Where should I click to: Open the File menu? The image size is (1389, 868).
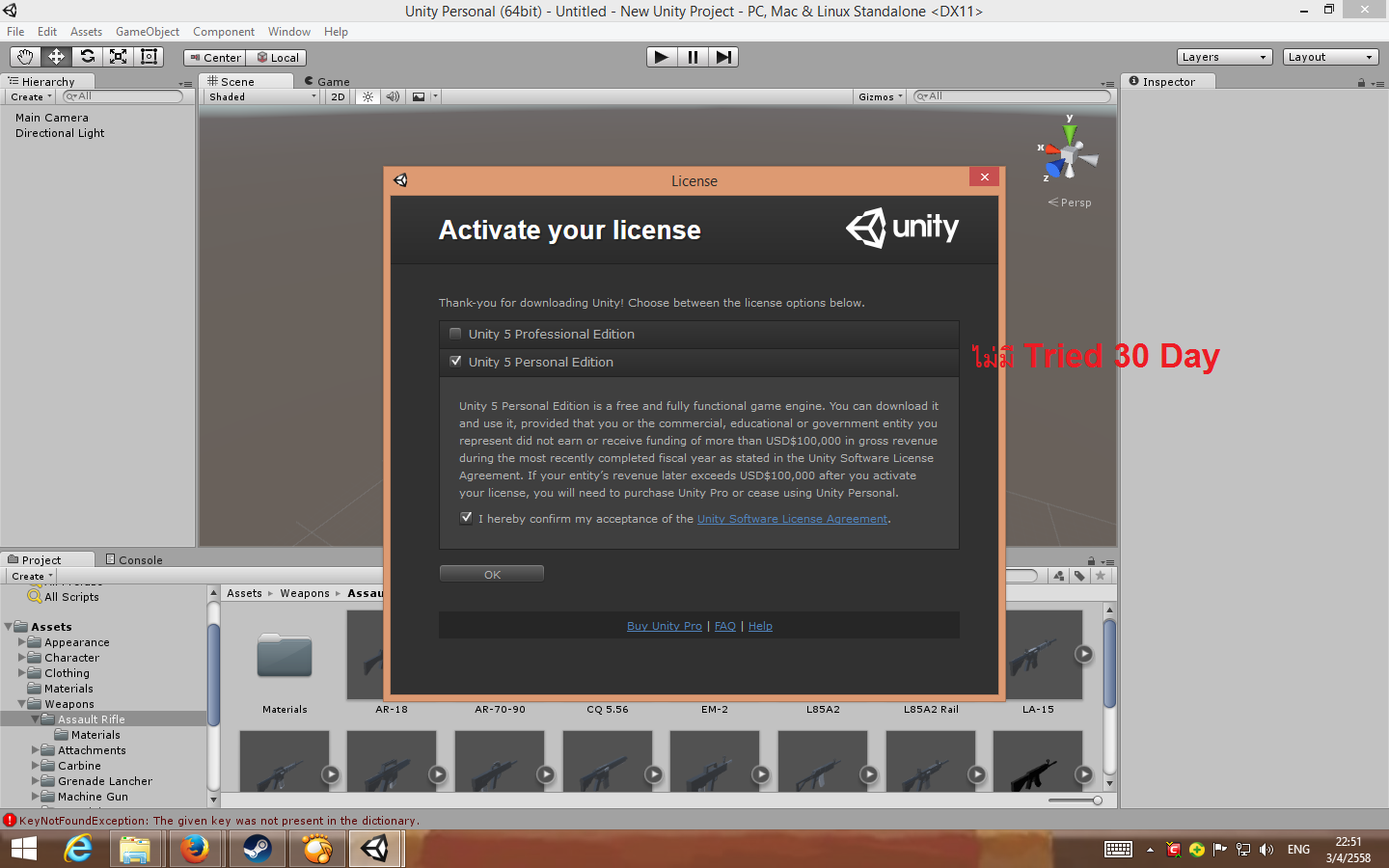tap(15, 32)
